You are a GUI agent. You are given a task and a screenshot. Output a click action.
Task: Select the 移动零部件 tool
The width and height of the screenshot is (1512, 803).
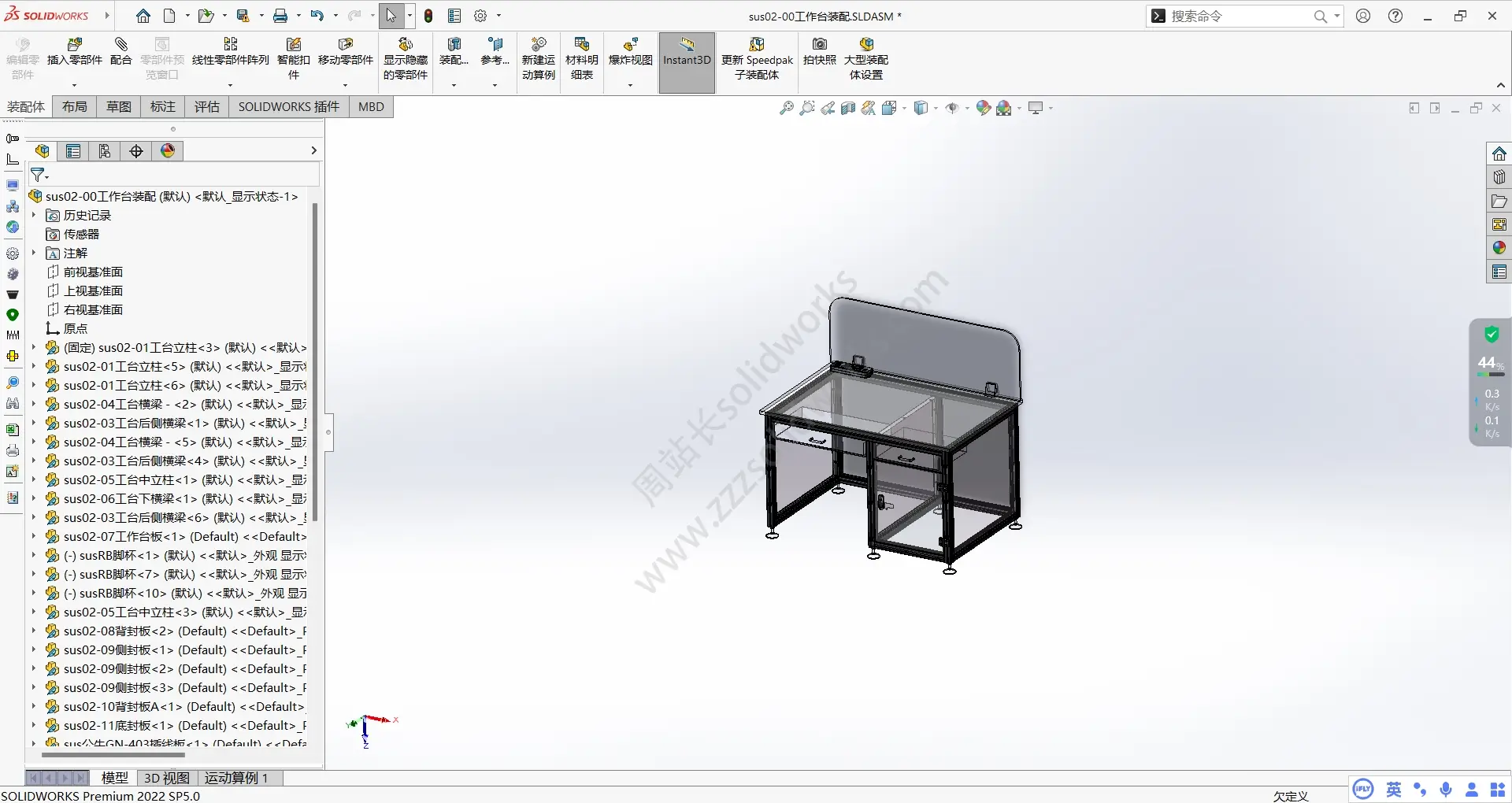tap(345, 55)
